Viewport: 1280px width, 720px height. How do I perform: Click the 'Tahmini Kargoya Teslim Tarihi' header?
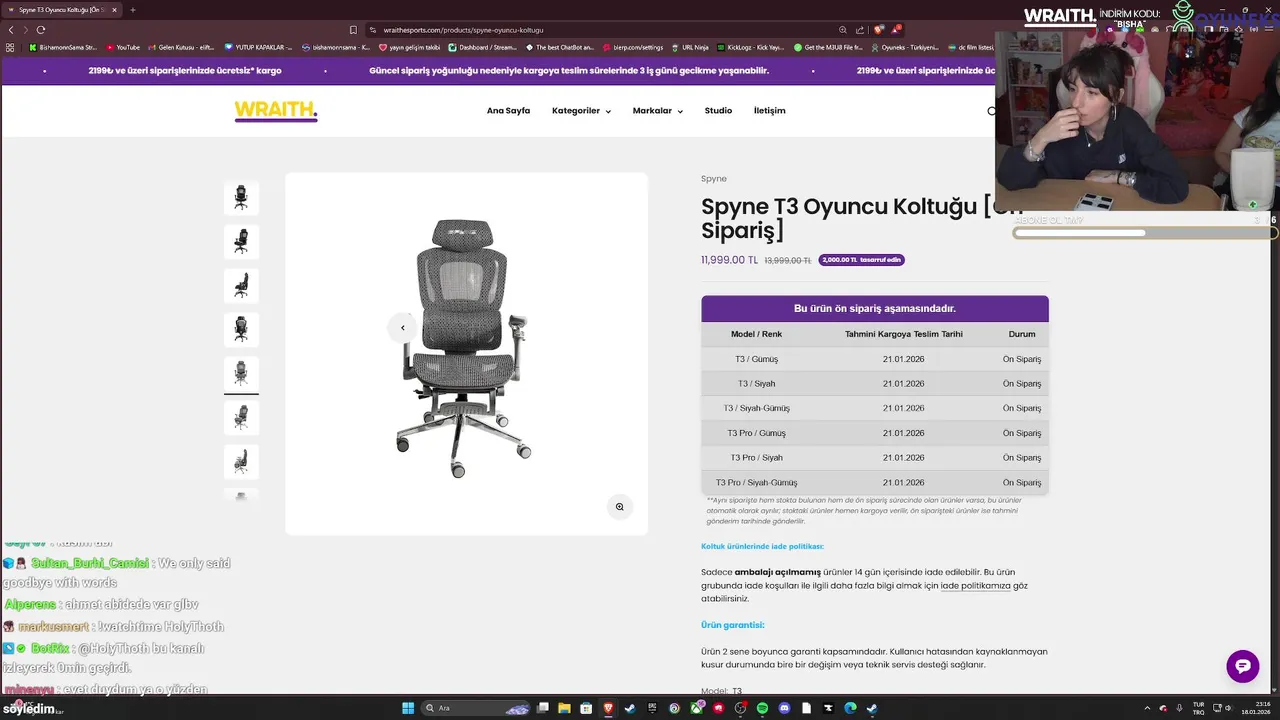point(903,334)
